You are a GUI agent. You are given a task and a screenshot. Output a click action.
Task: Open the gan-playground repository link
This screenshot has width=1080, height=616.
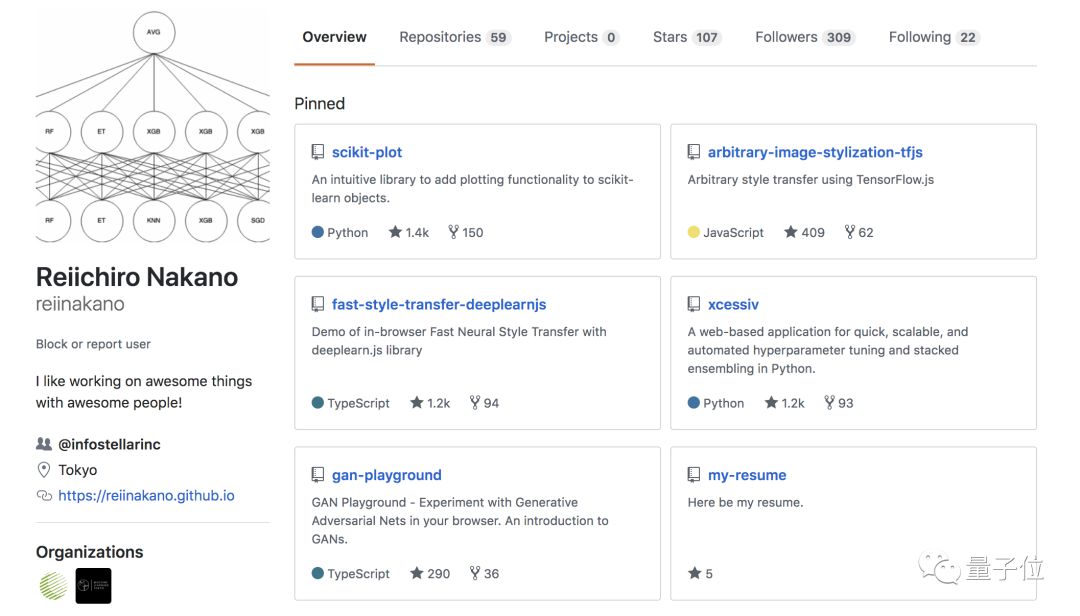[386, 475]
